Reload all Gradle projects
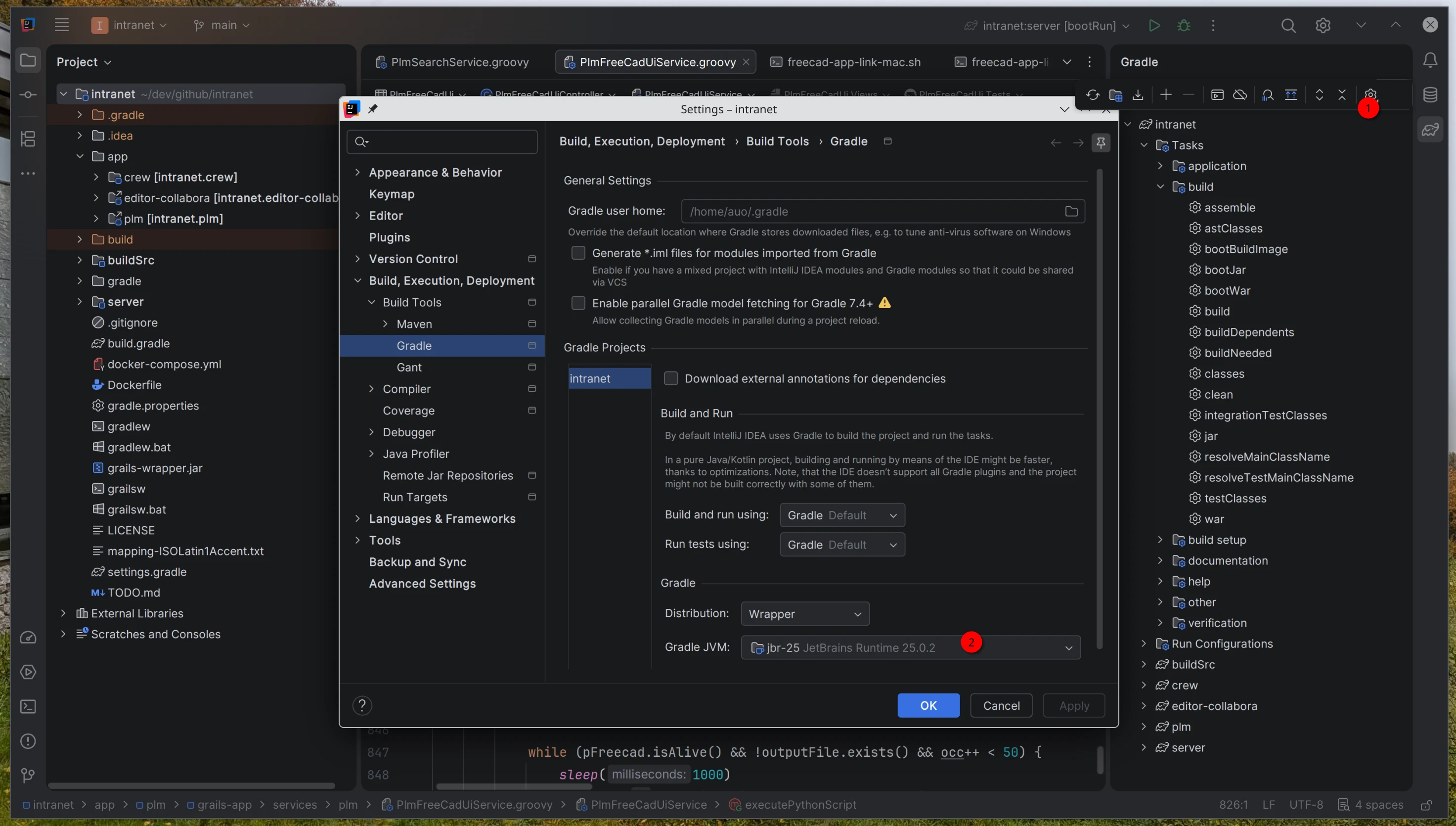The image size is (1456, 826). pyautogui.click(x=1092, y=95)
